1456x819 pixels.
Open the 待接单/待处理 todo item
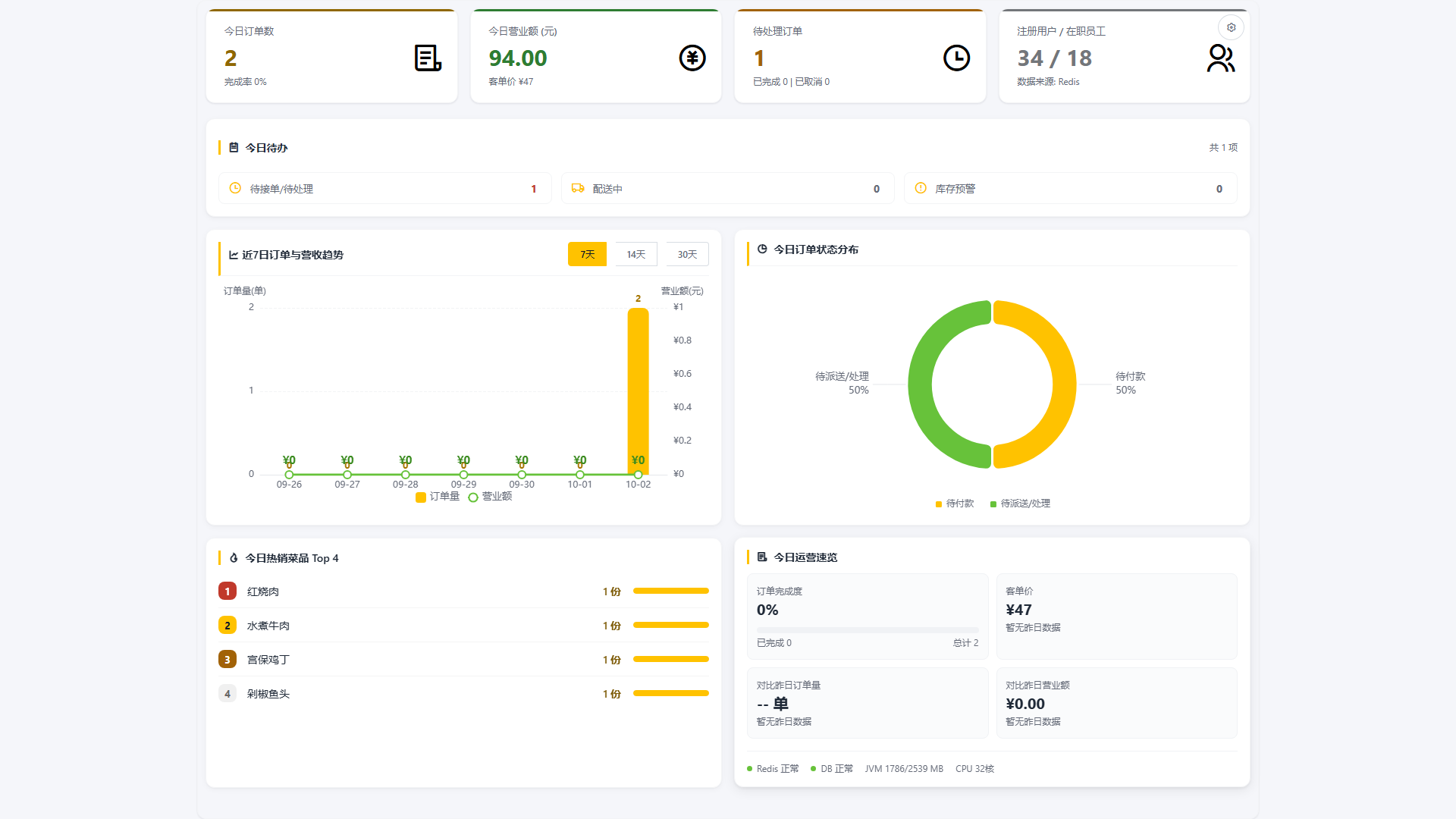[385, 188]
